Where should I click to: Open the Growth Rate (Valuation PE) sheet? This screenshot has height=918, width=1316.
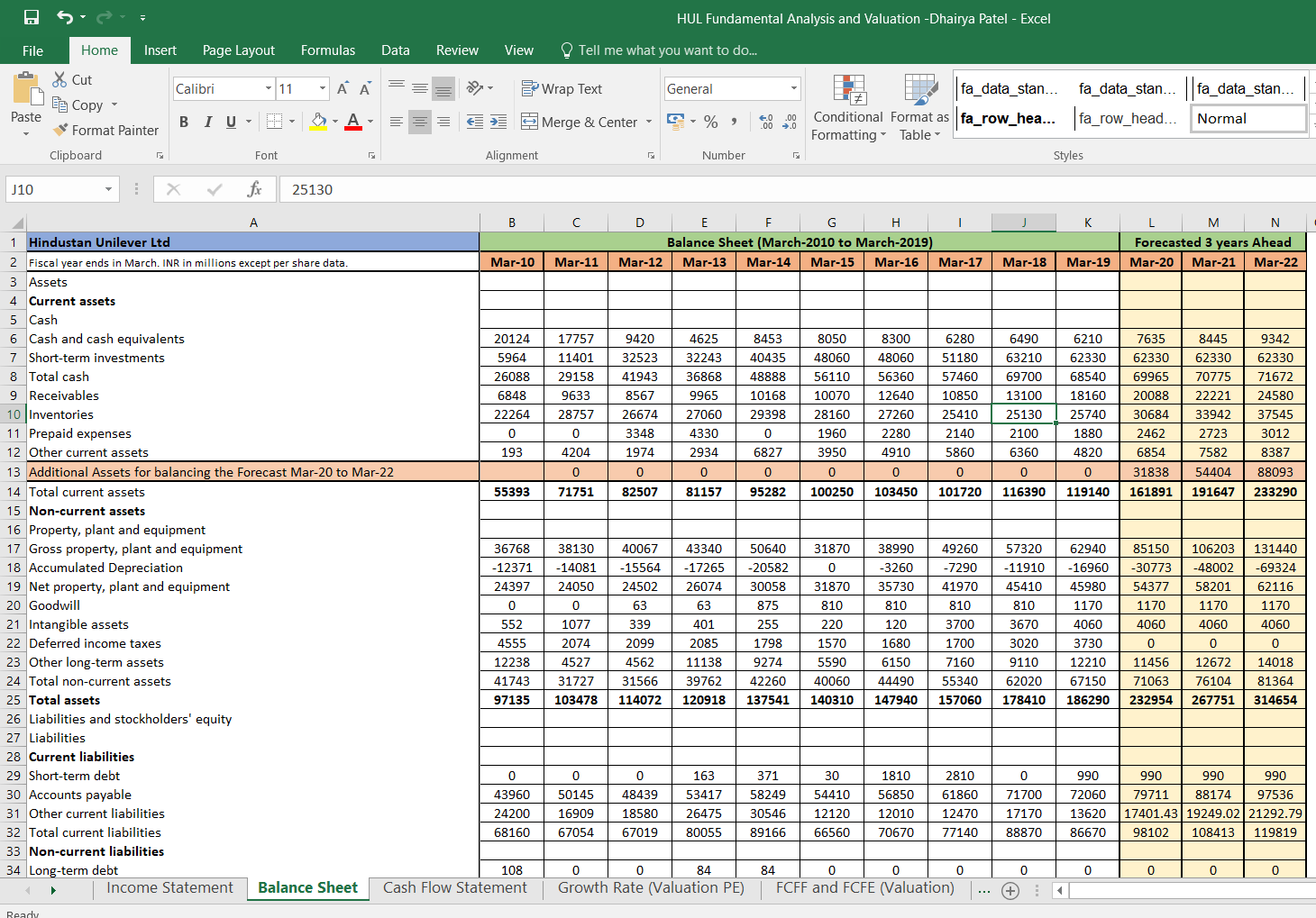651,888
